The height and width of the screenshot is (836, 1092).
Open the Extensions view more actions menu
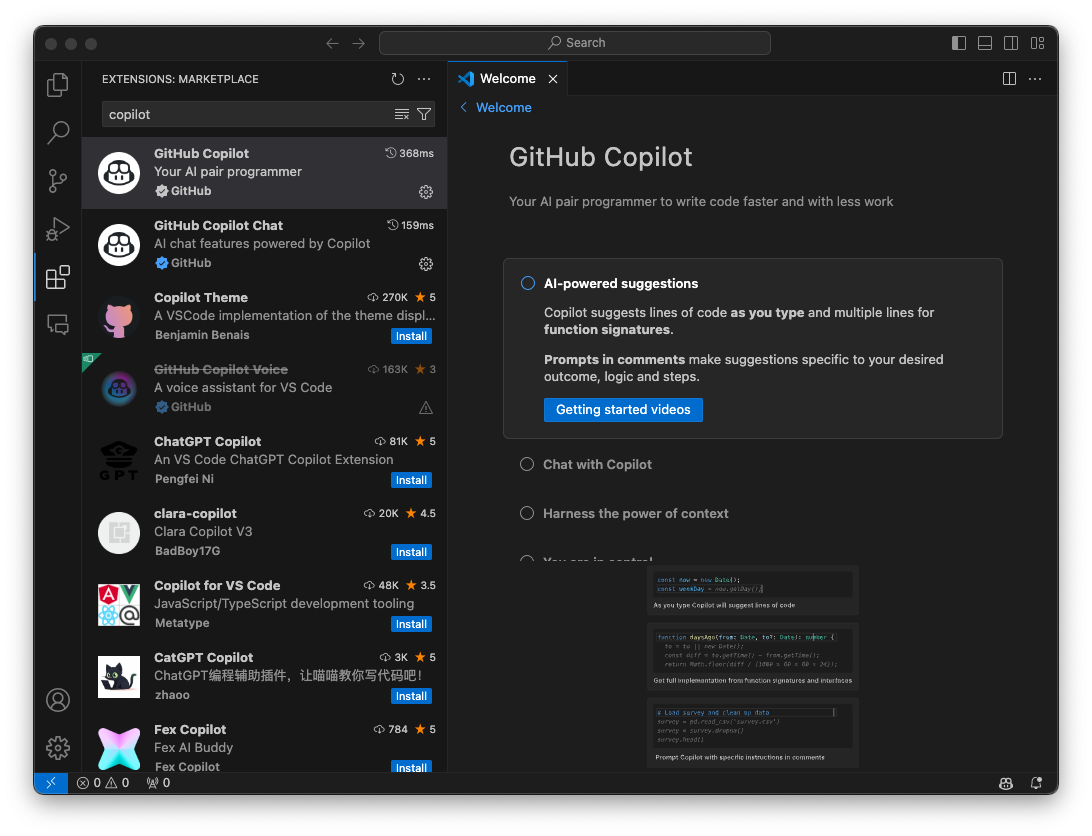pyautogui.click(x=424, y=79)
